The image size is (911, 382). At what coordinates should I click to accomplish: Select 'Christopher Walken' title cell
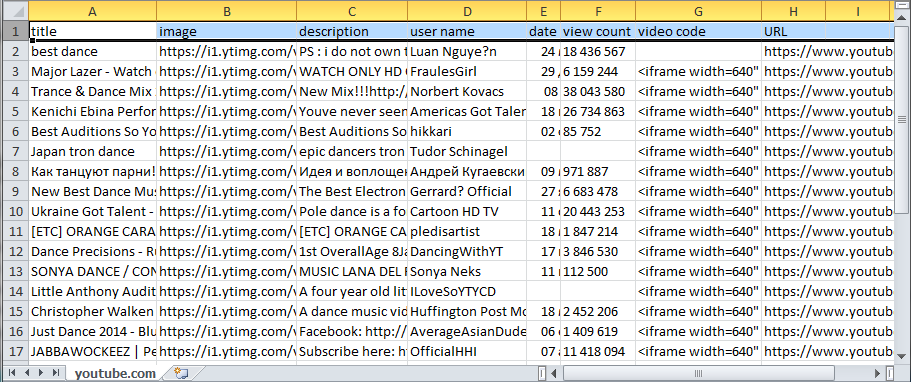click(92, 312)
